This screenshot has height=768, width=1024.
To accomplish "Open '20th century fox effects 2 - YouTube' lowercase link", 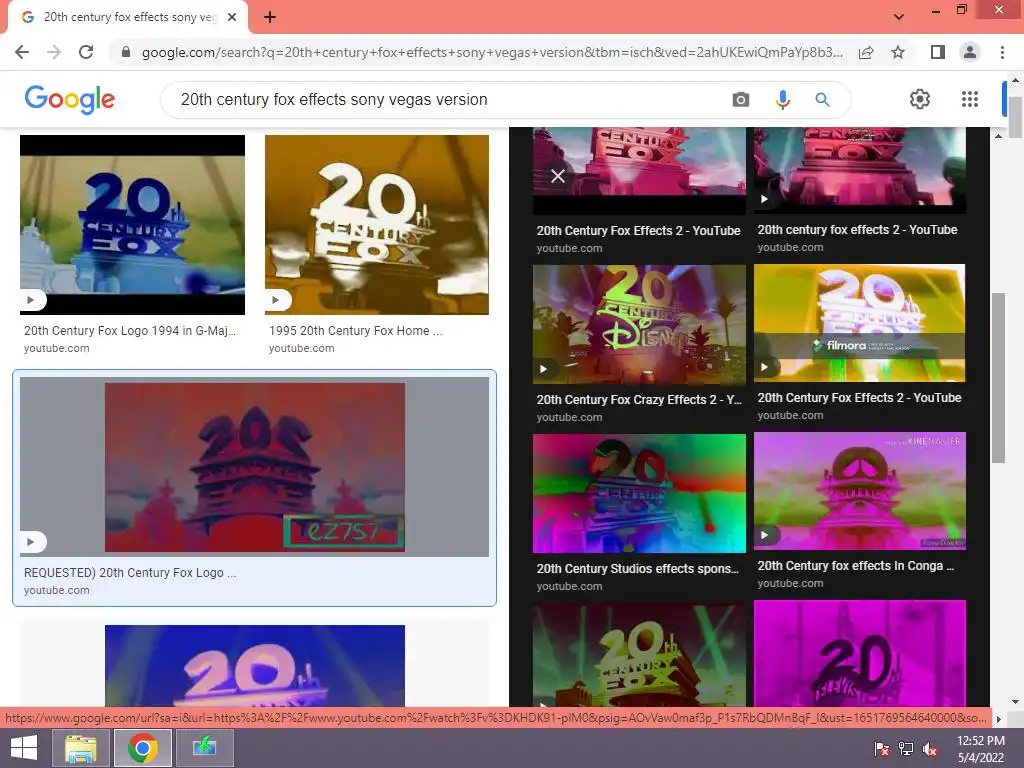I will (x=857, y=230).
